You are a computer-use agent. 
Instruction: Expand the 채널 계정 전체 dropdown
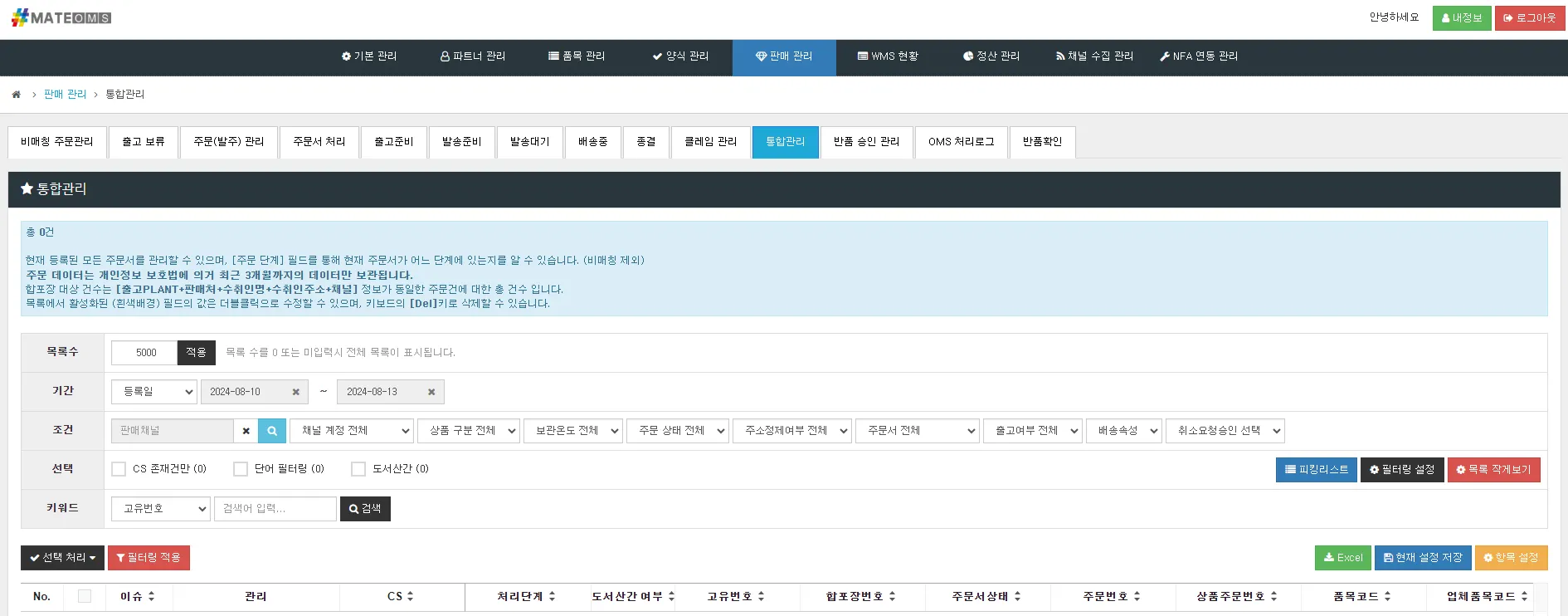pyautogui.click(x=351, y=431)
